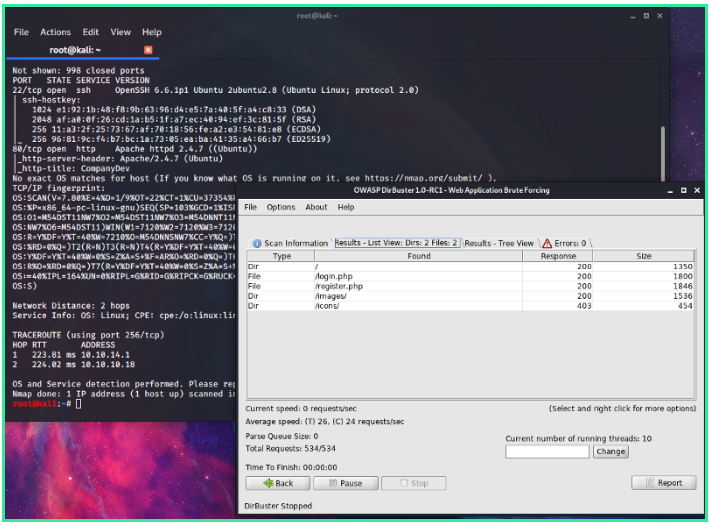This screenshot has height=523, width=710.
Task: Open the DirBuster About menu
Action: coord(316,207)
